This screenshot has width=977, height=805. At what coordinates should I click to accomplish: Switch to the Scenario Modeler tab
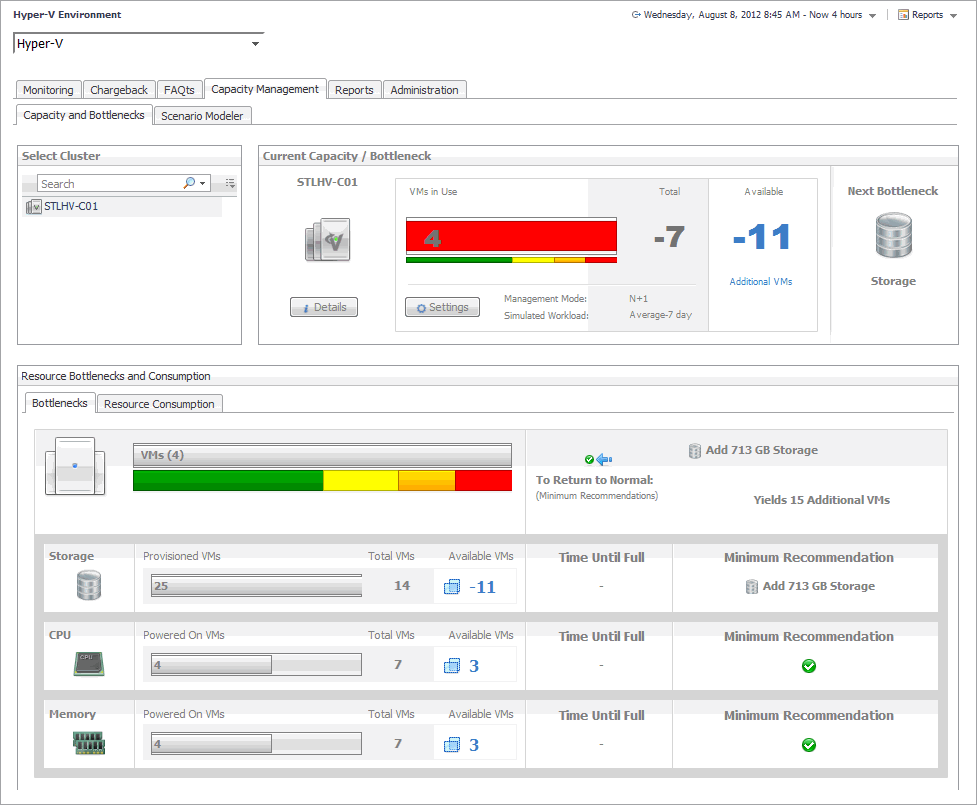202,116
